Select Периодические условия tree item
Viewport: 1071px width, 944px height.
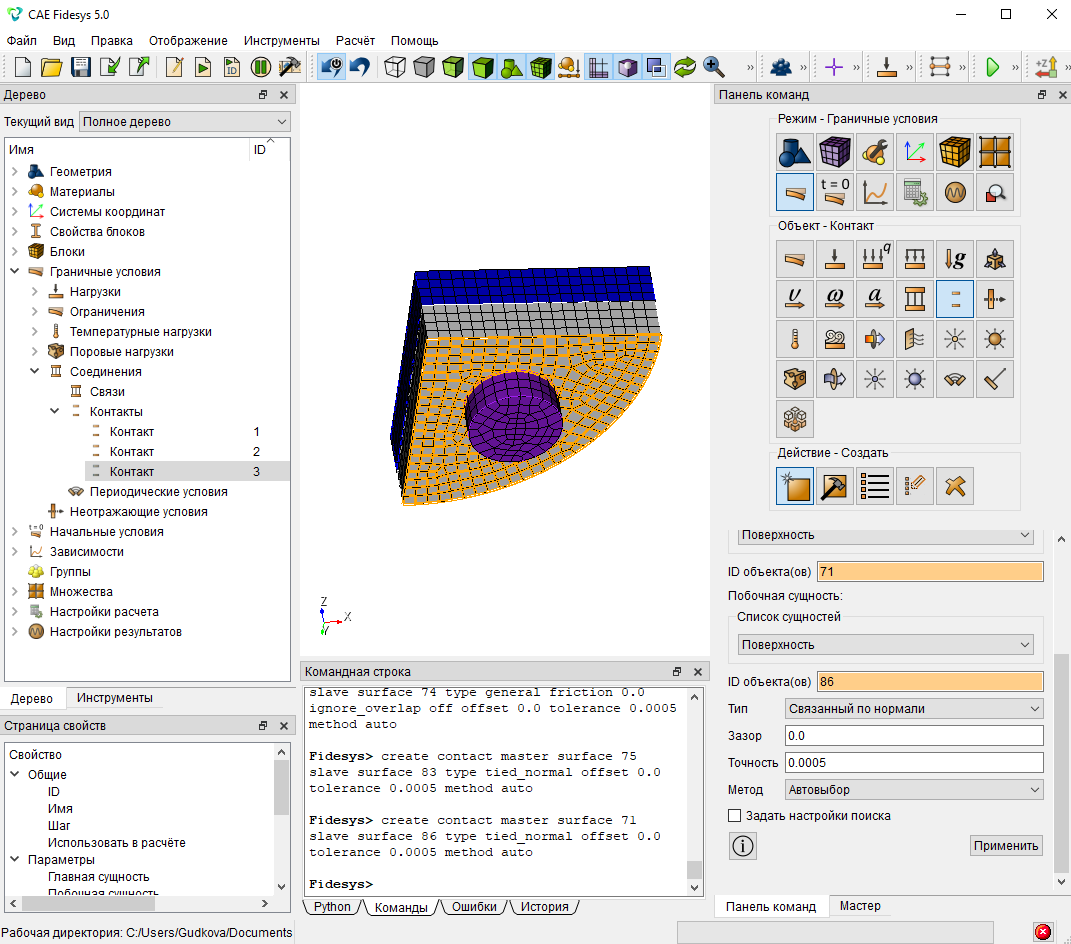point(158,492)
